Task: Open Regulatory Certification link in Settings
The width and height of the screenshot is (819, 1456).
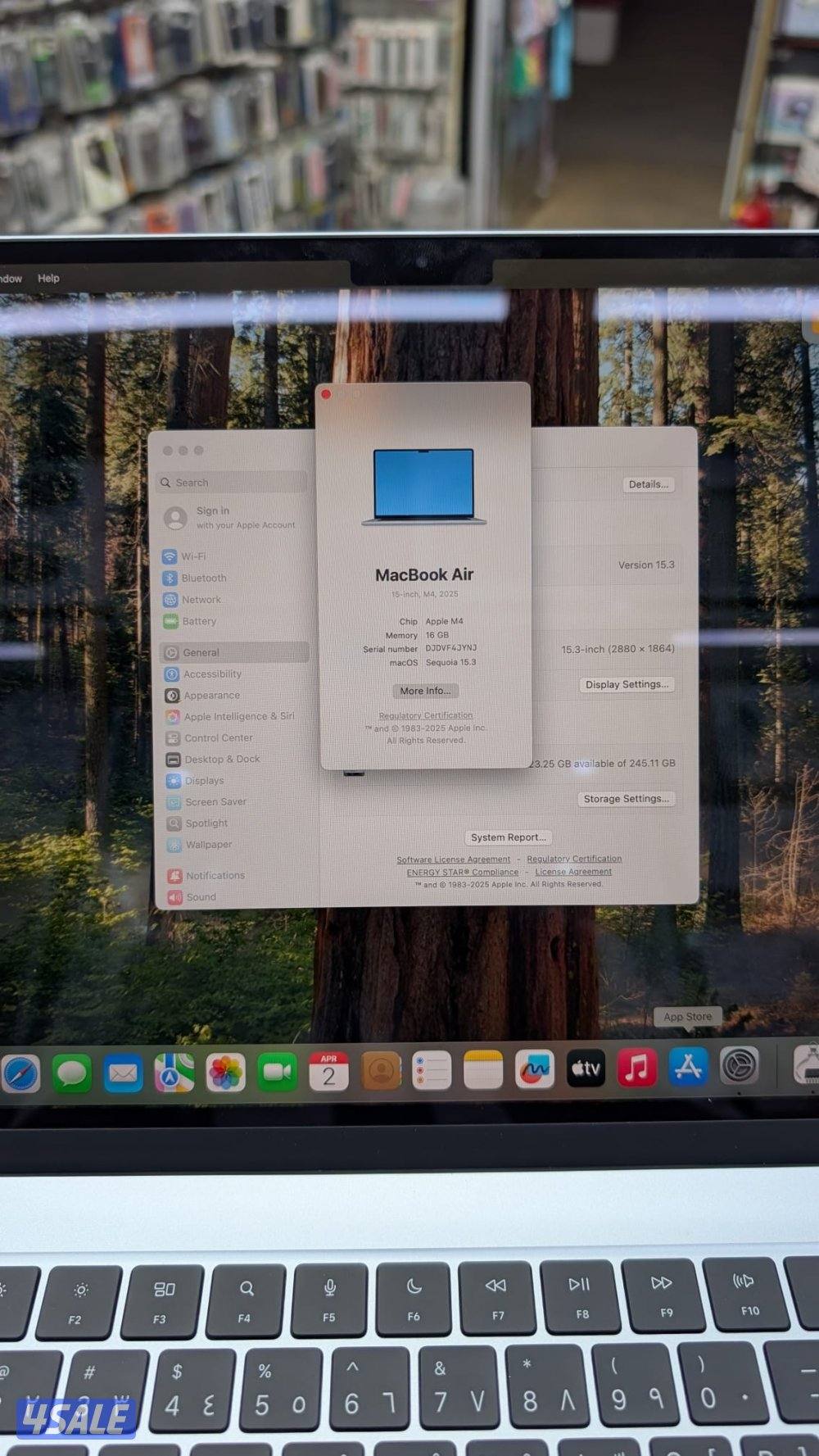Action: pyautogui.click(x=574, y=859)
